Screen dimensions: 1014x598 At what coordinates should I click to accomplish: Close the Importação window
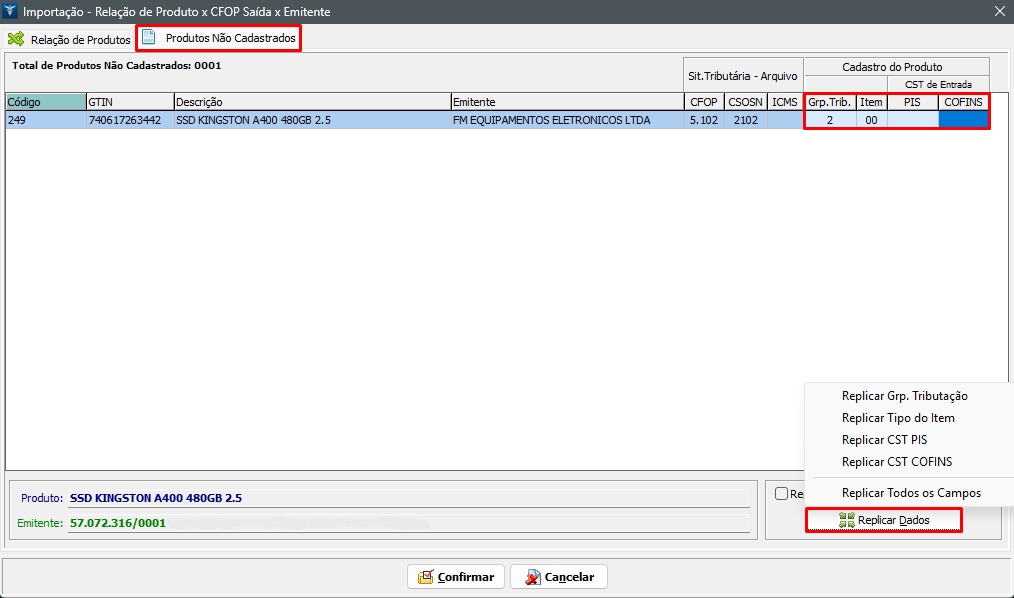click(999, 11)
